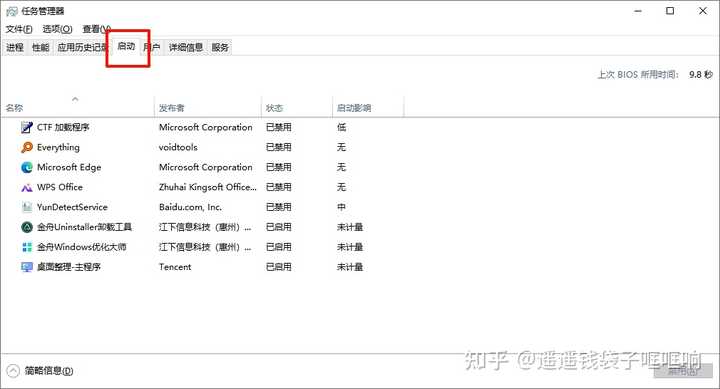Viewport: 720px width, 389px height.
Task: Select the CTF 加载程序 entry name
Action: coord(63,127)
